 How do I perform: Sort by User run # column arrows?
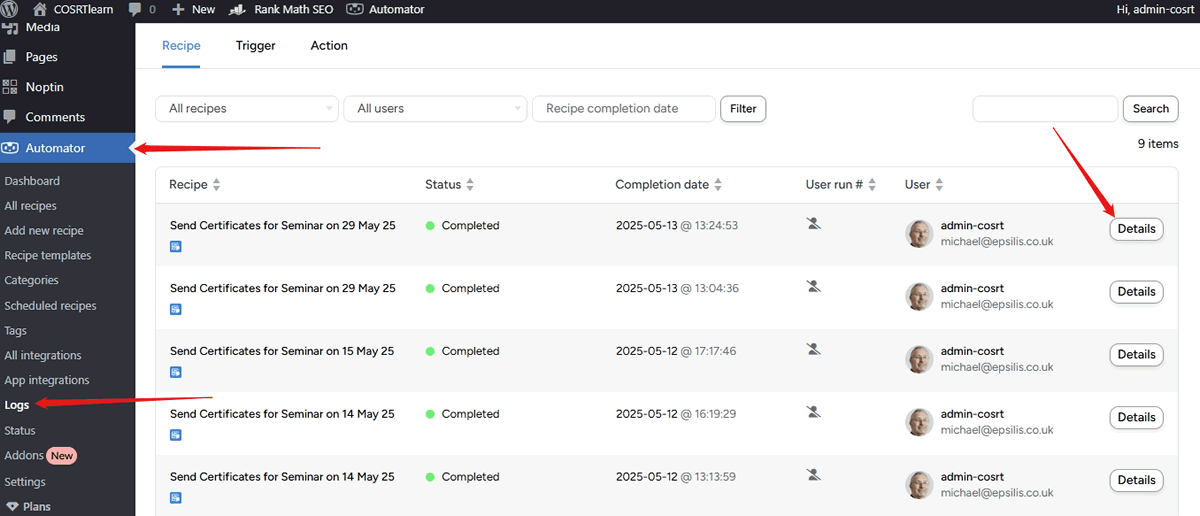point(872,185)
